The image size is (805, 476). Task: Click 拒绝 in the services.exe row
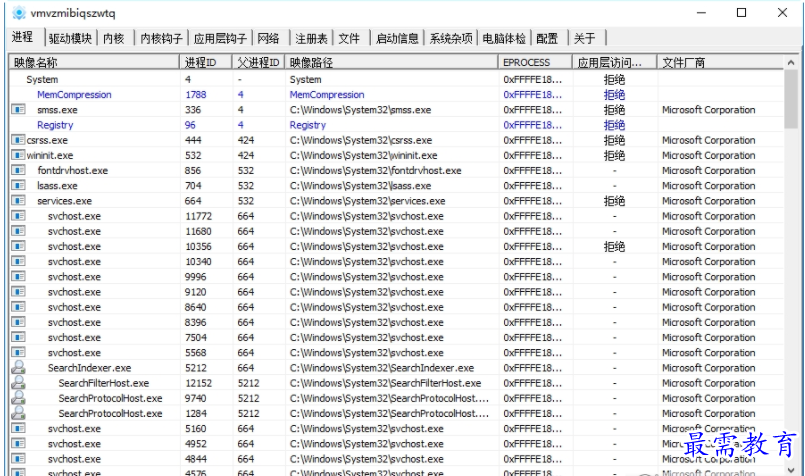pyautogui.click(x=614, y=201)
